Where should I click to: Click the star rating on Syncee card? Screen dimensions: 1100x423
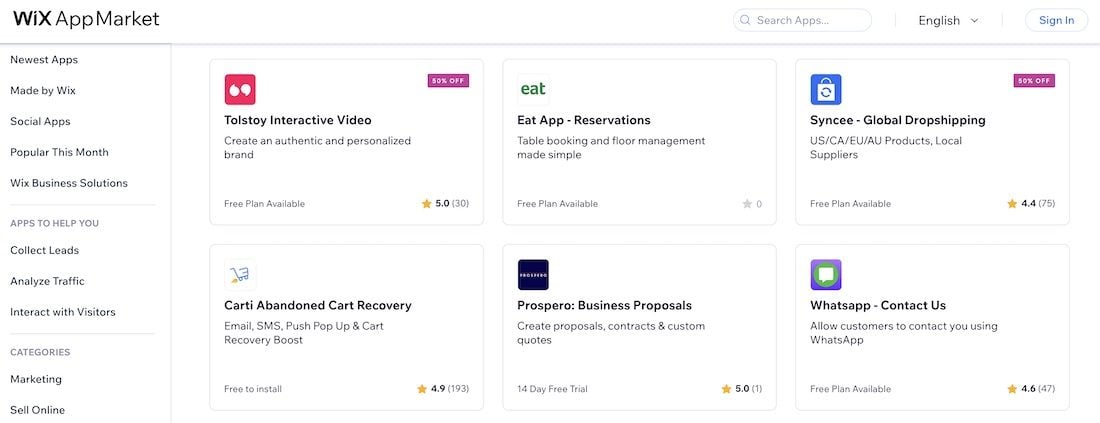coord(1031,203)
